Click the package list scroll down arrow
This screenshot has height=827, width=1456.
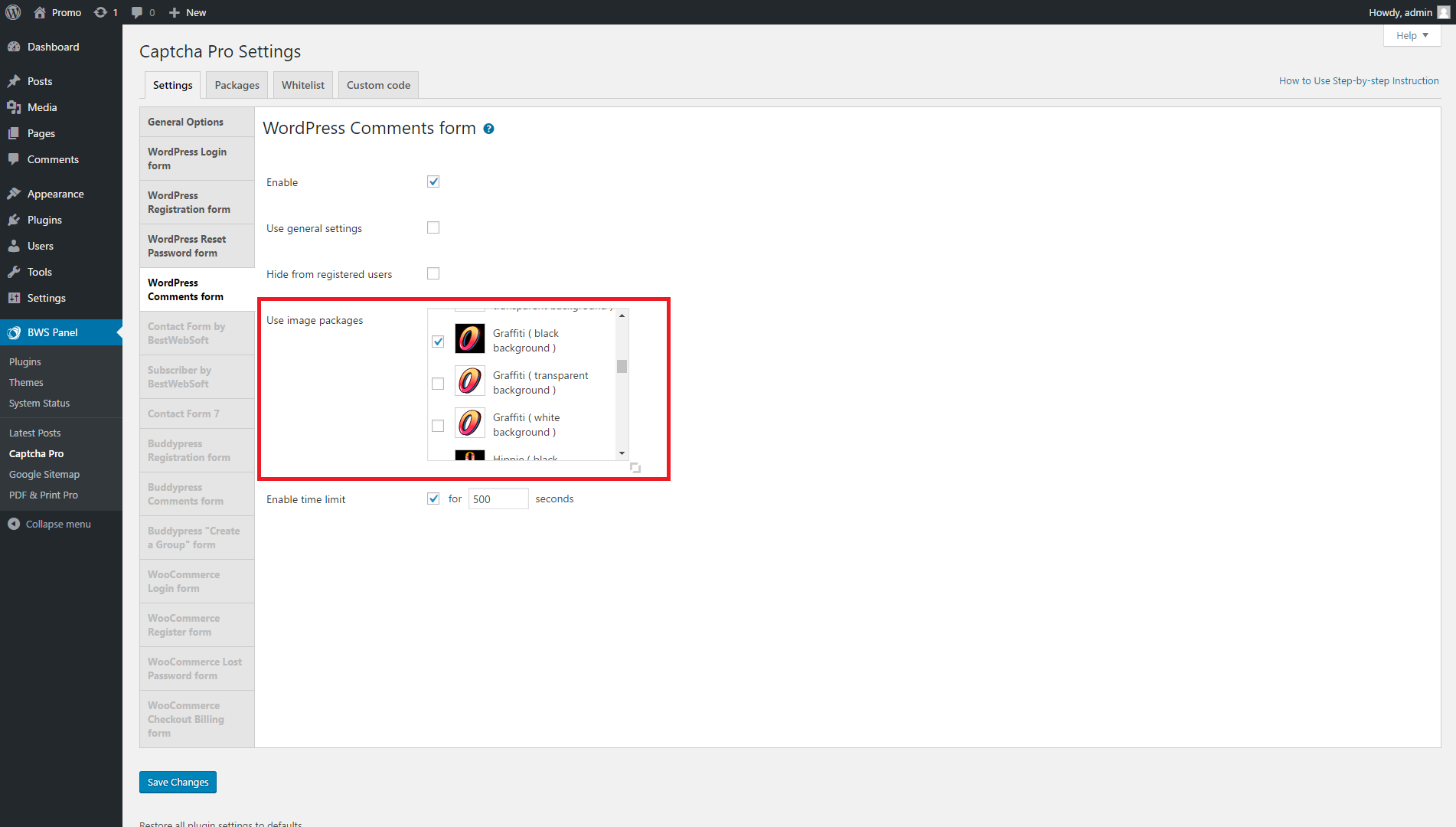622,453
